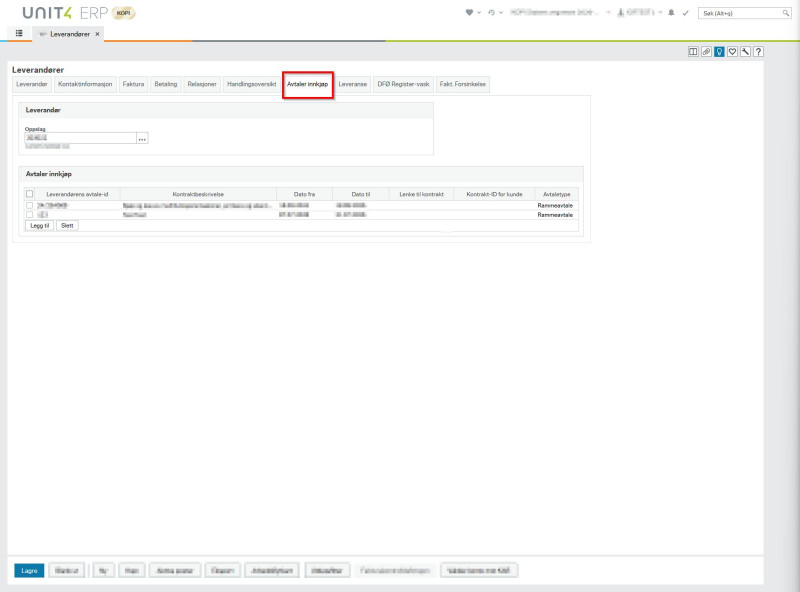Open the Oppslag lookup ellipsis button
Viewport: 800px width, 592px height.
pos(142,138)
